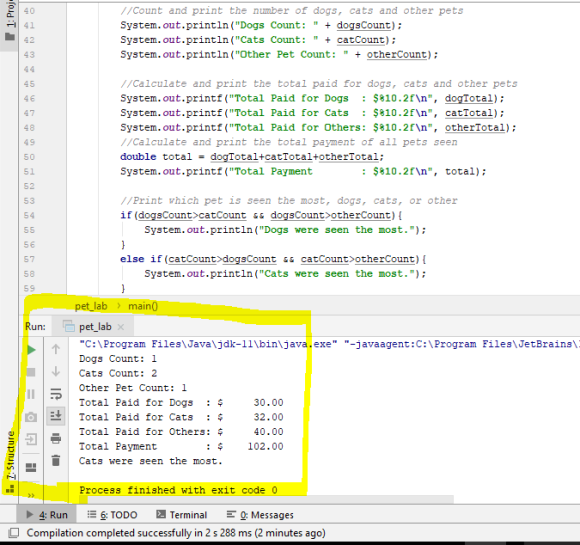
Task: Open the 6: TODO tool window
Action: [112, 515]
